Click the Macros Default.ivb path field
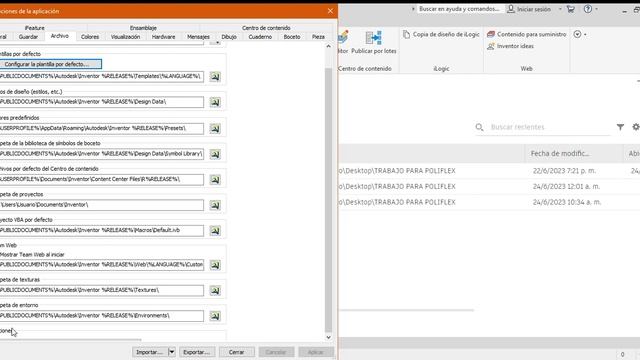The width and height of the screenshot is (640, 360). click(x=102, y=230)
